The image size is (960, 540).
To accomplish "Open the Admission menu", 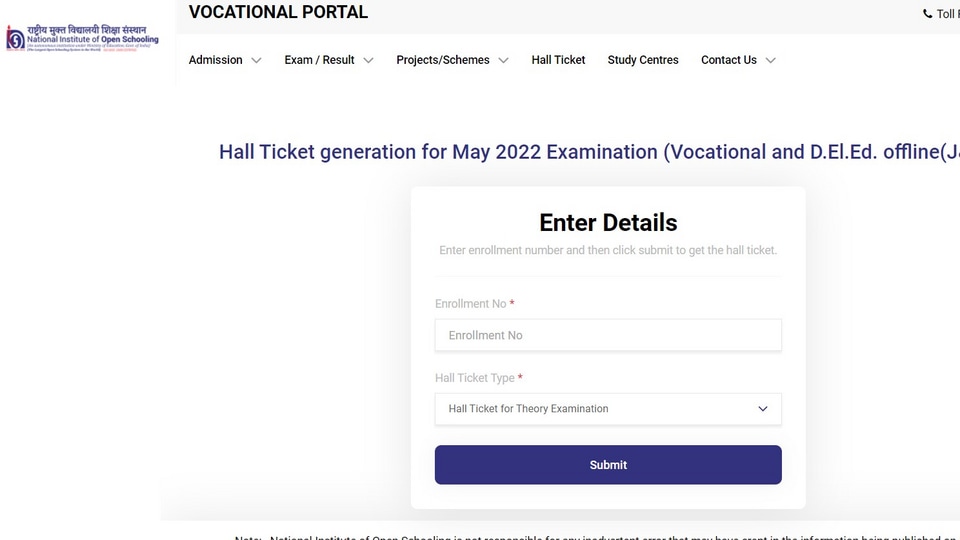I will point(216,60).
